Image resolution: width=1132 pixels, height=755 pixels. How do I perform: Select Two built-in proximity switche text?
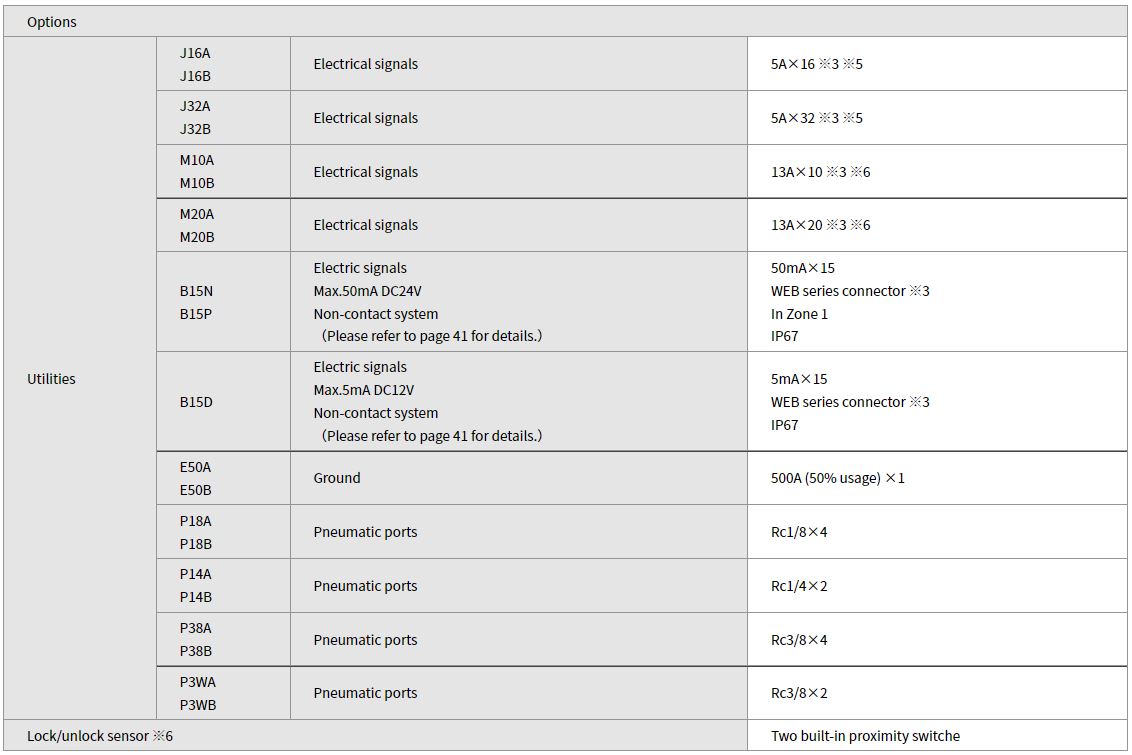866,736
